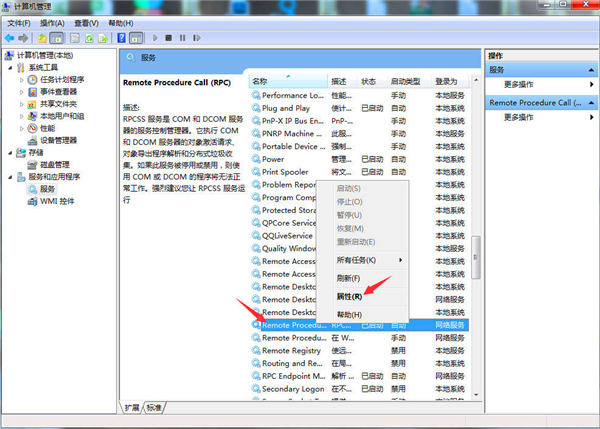Image resolution: width=600 pixels, height=429 pixels.
Task: Click the Pause service toolbar icon
Action: (x=183, y=38)
